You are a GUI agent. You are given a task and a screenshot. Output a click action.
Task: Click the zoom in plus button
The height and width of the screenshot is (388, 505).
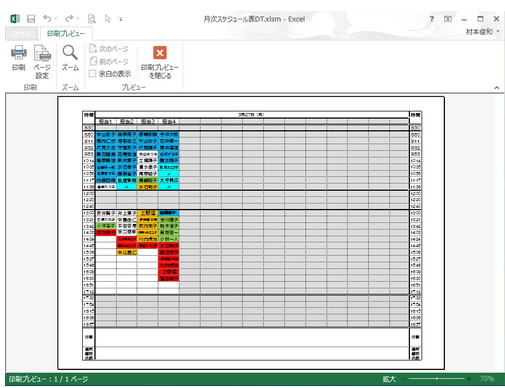point(469,379)
